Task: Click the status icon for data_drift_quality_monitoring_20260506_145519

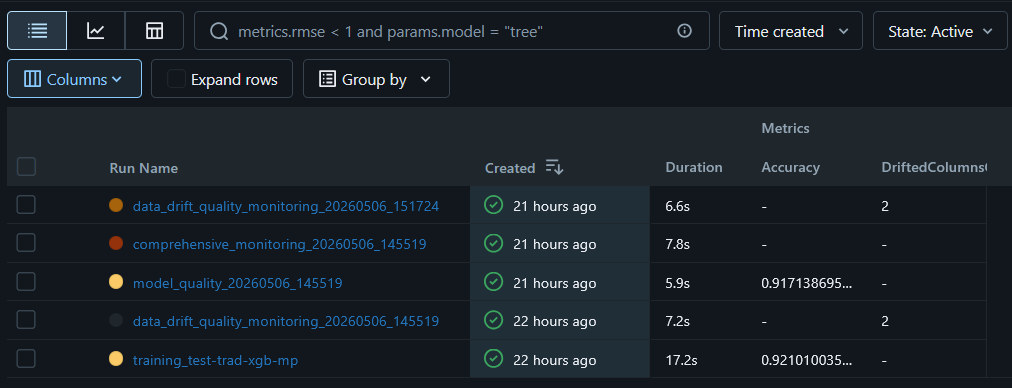Action: [493, 321]
